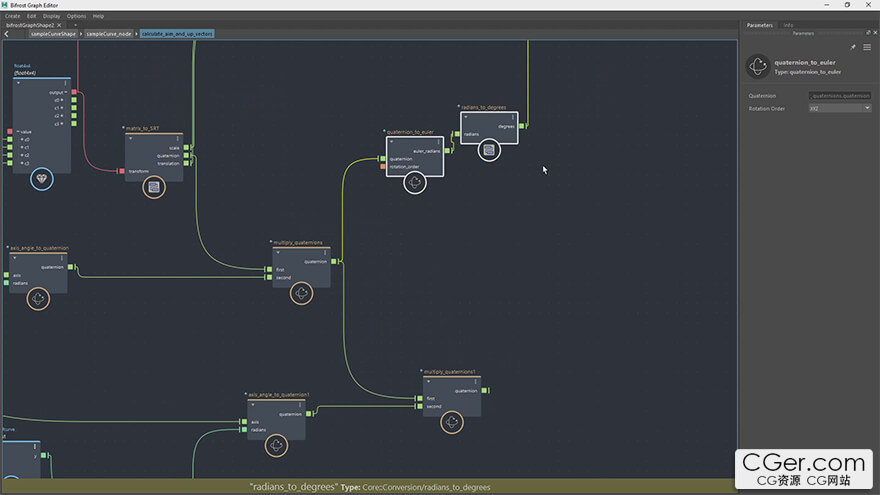Click the float4x4 diamond value icon

(42, 179)
